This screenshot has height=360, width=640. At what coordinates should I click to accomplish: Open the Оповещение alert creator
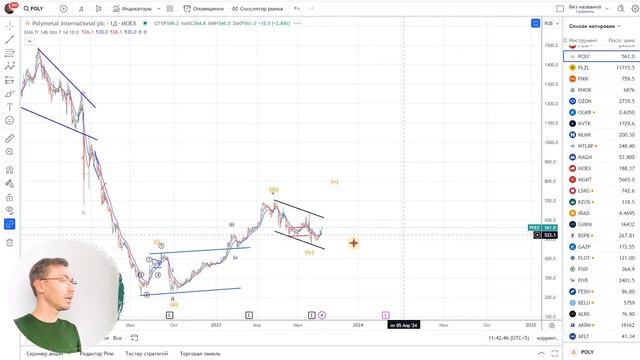[x=204, y=9]
